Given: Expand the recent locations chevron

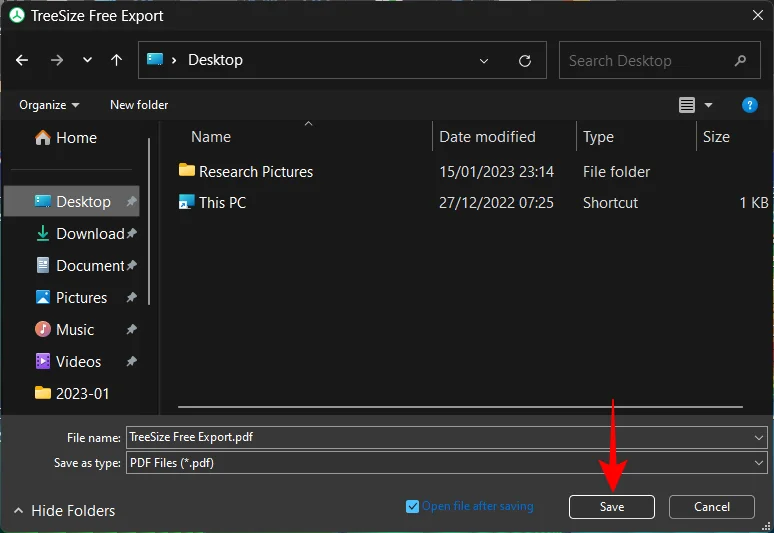Looking at the screenshot, I should point(87,60).
